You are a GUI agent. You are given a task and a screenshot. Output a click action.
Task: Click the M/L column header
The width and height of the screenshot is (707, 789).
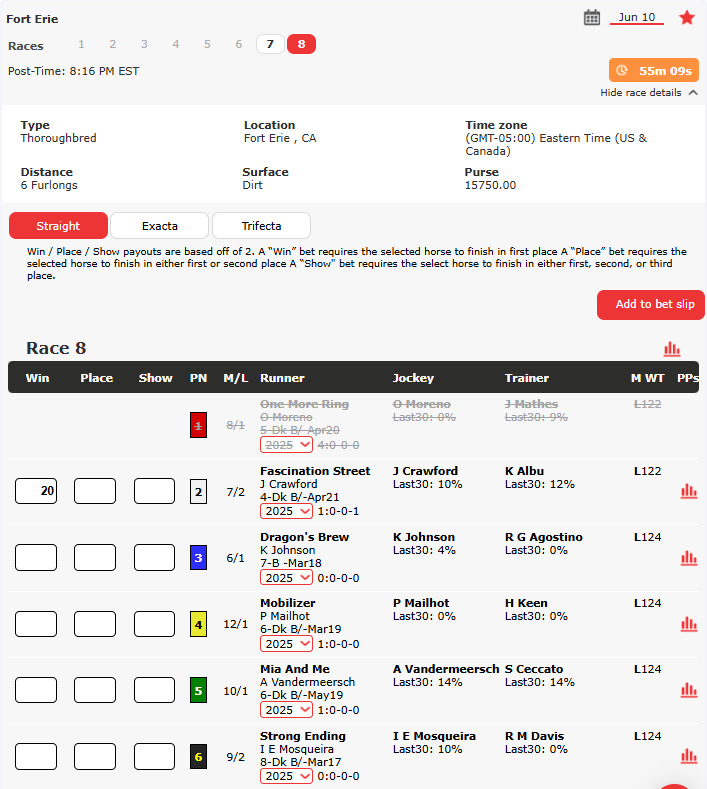(235, 378)
